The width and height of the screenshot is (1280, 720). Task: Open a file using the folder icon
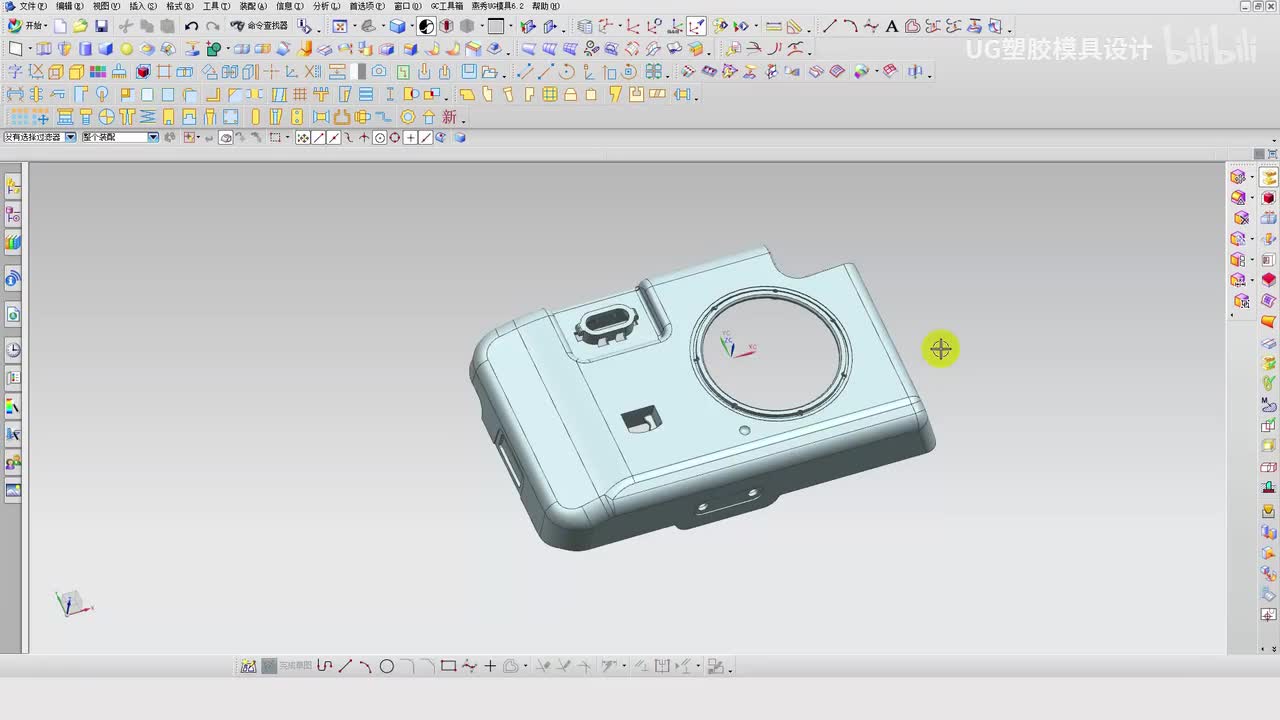[80, 26]
